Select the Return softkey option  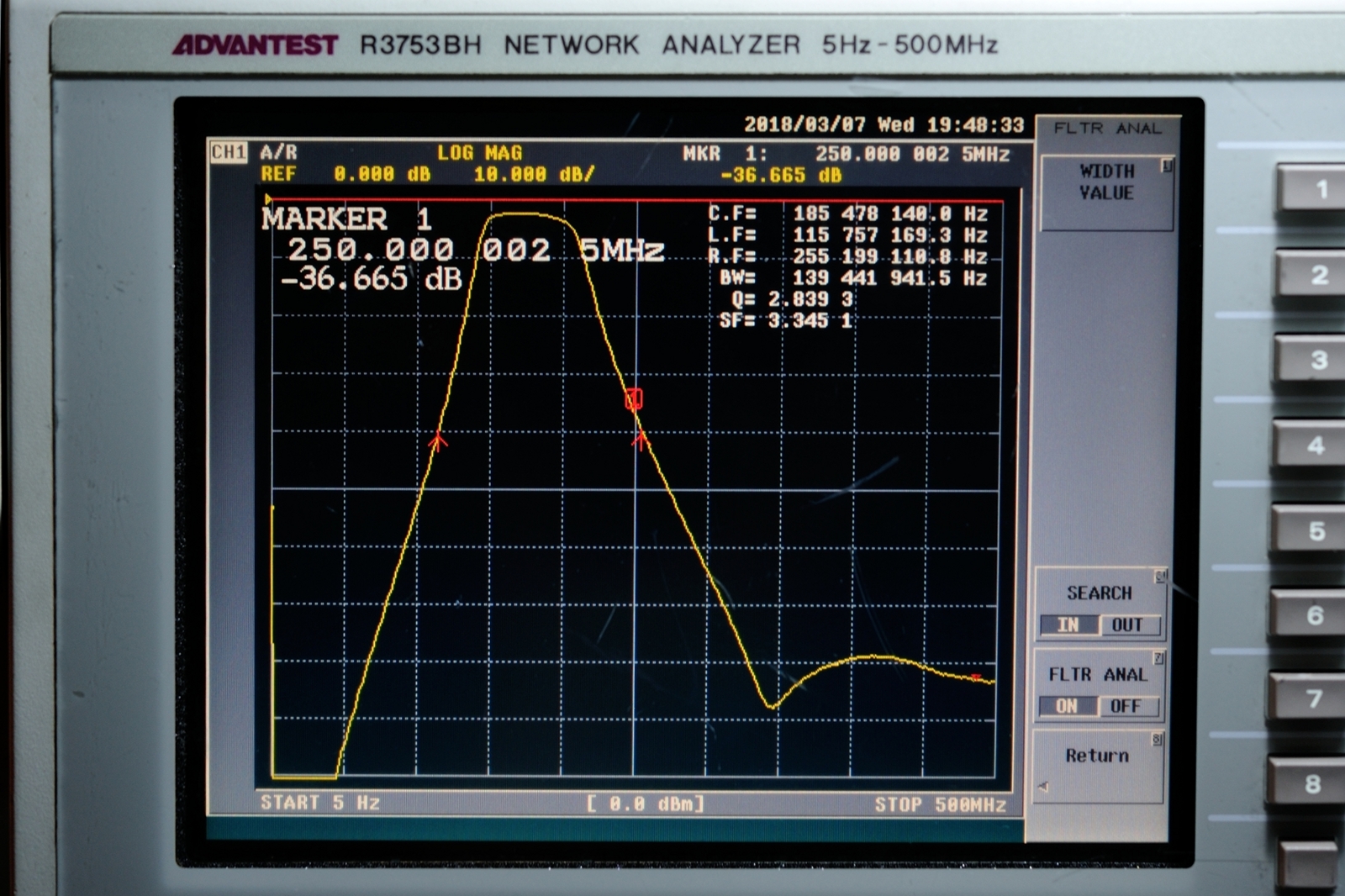[1098, 756]
